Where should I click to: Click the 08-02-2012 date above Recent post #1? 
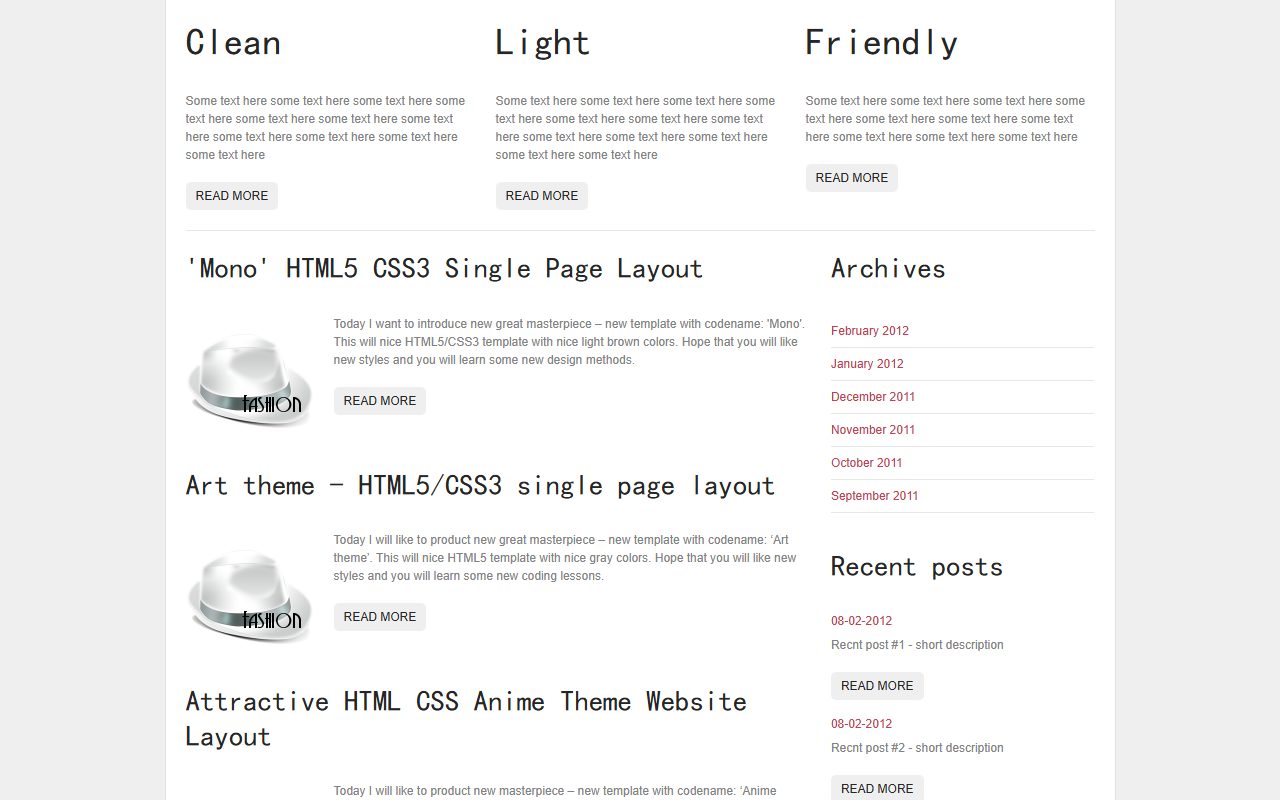[861, 621]
